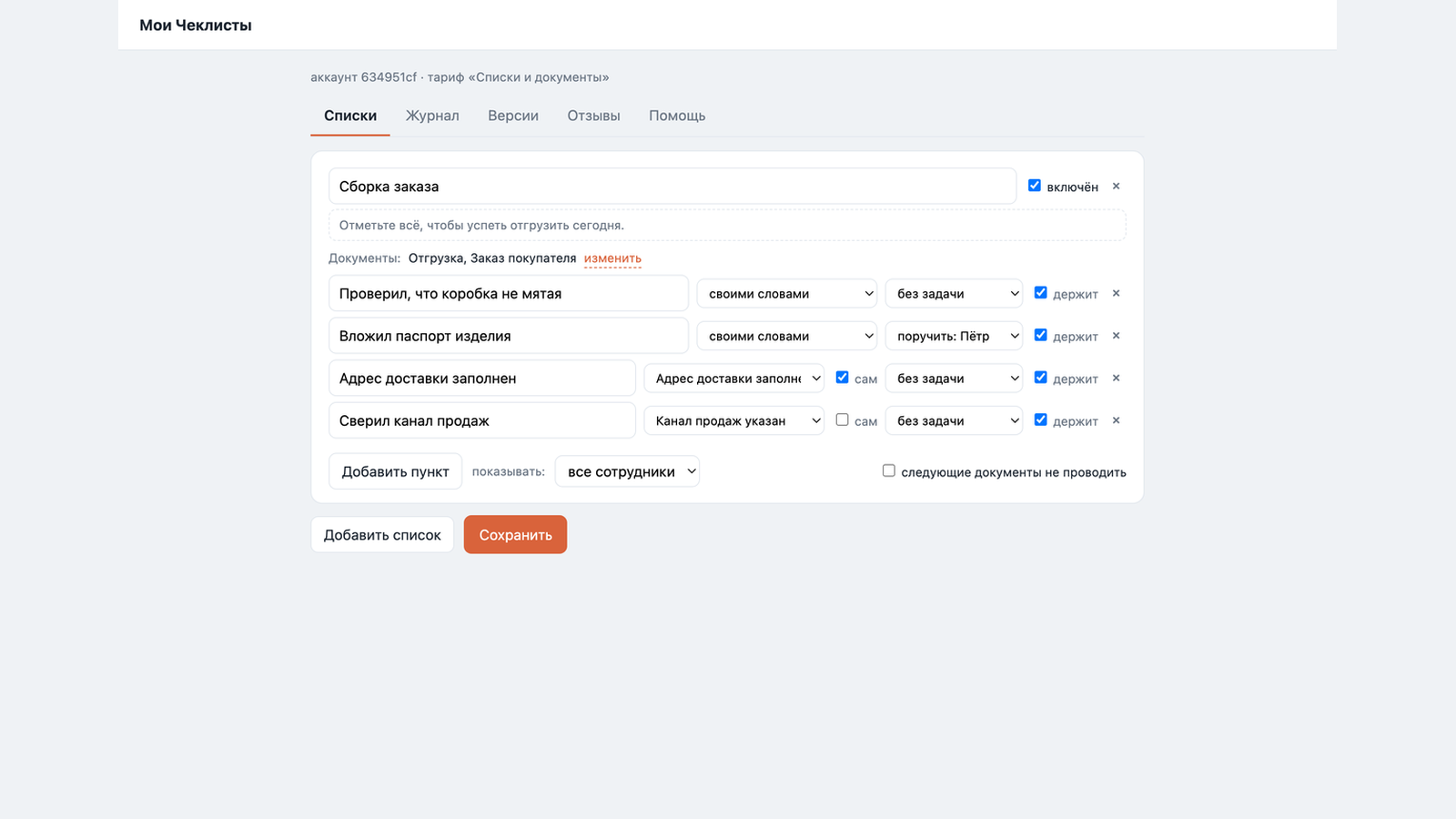Open своими словами dropdown in Проверил row
The height and width of the screenshot is (819, 1456).
point(787,294)
